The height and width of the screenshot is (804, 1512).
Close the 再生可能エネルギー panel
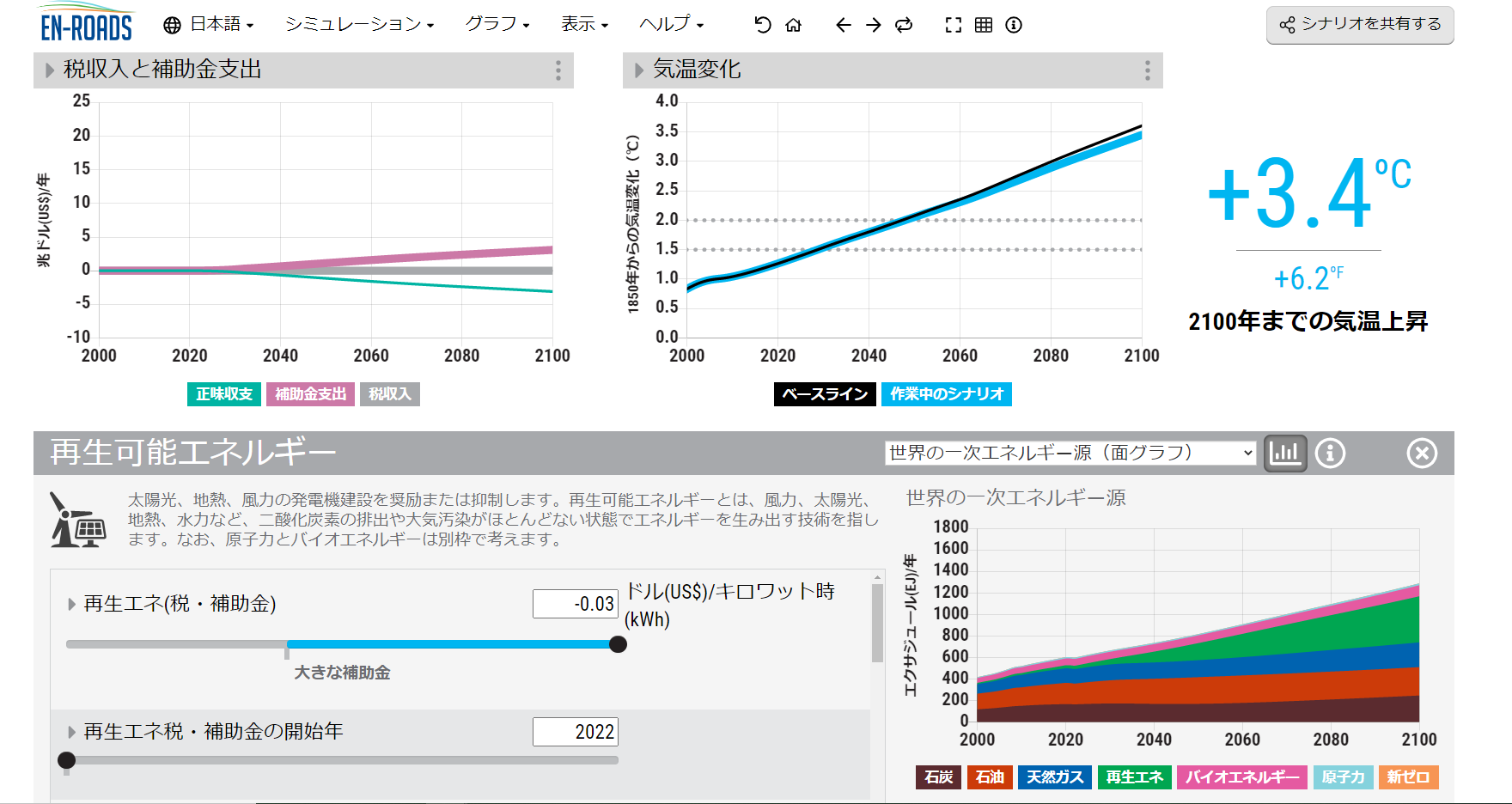1421,453
